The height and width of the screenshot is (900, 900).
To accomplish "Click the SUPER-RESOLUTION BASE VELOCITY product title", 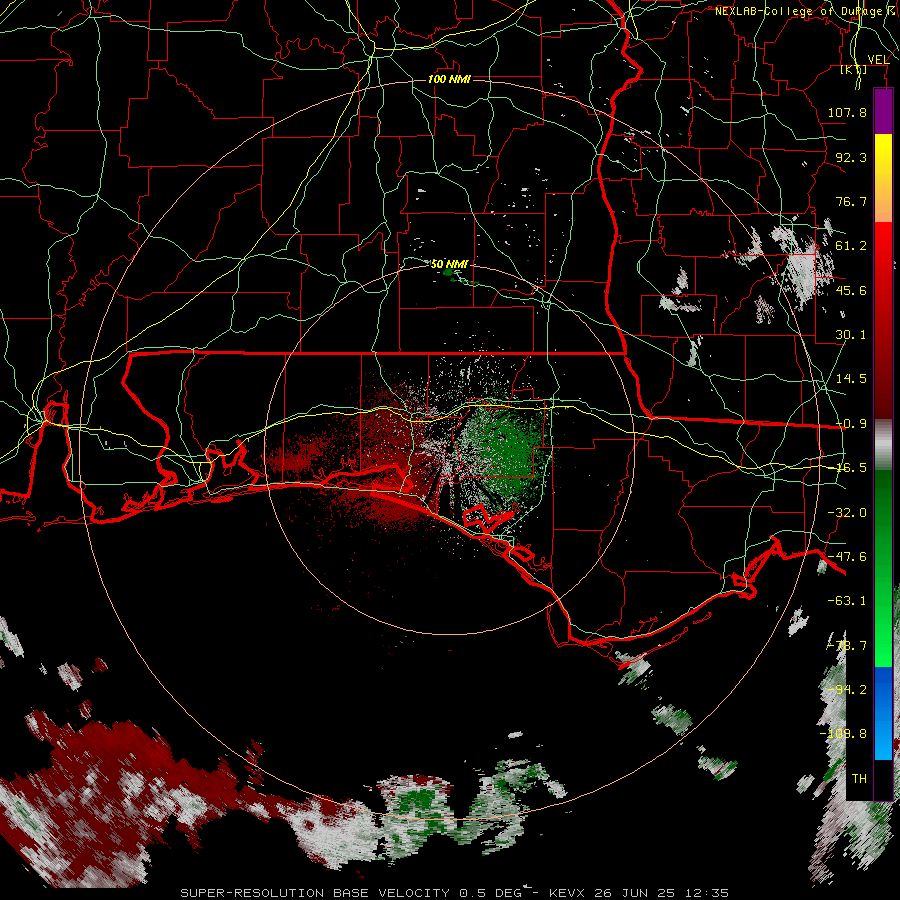I will [316, 893].
